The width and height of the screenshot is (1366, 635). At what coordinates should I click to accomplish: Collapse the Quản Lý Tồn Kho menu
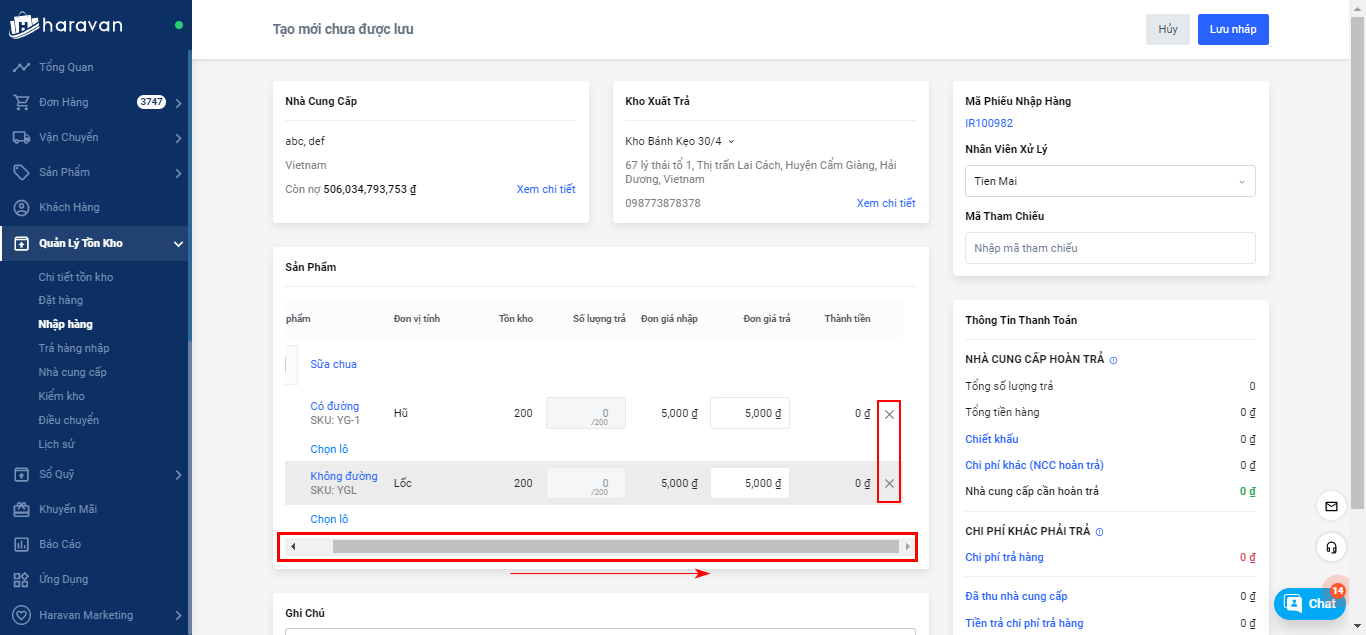point(178,244)
